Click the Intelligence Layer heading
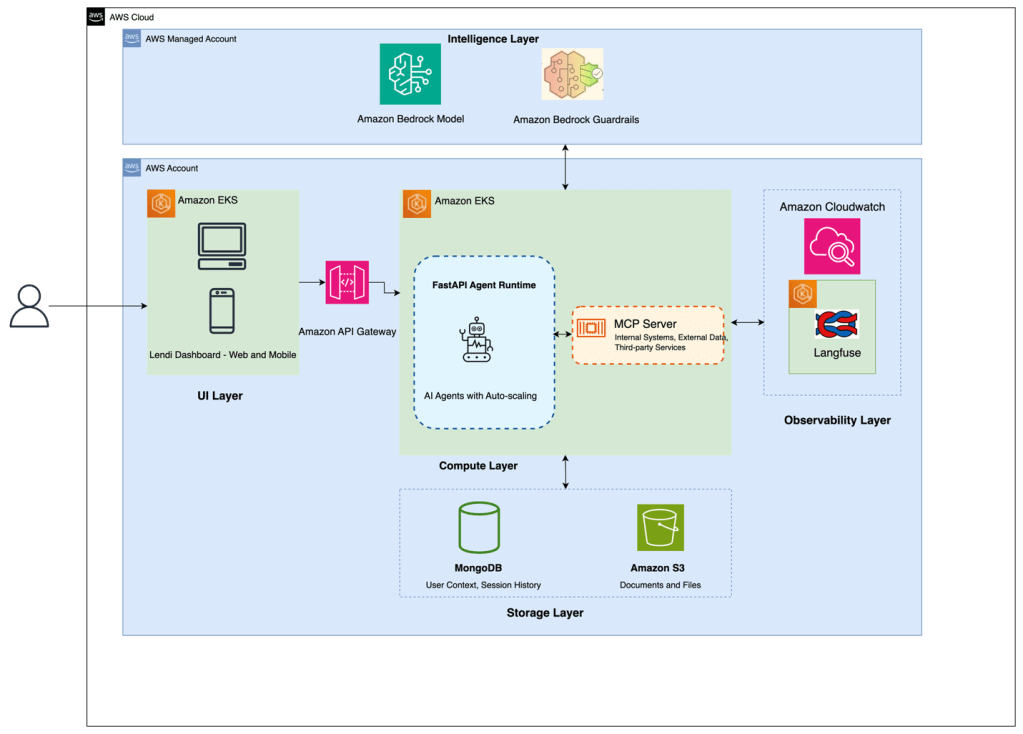This screenshot has height=734, width=1023. [493, 39]
